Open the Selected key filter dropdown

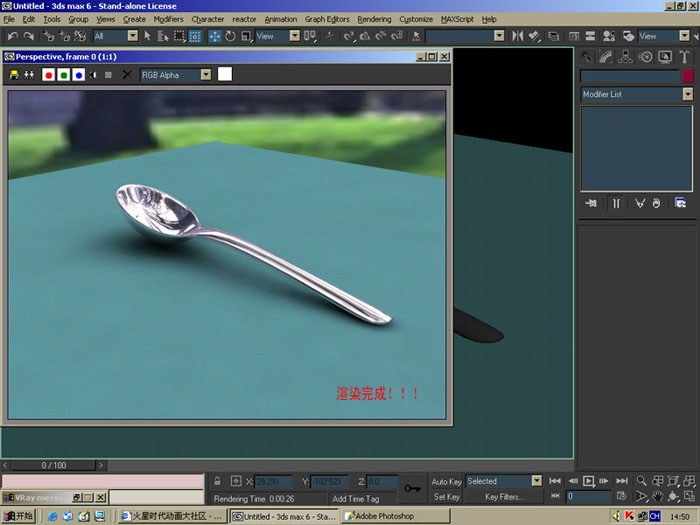tap(537, 481)
